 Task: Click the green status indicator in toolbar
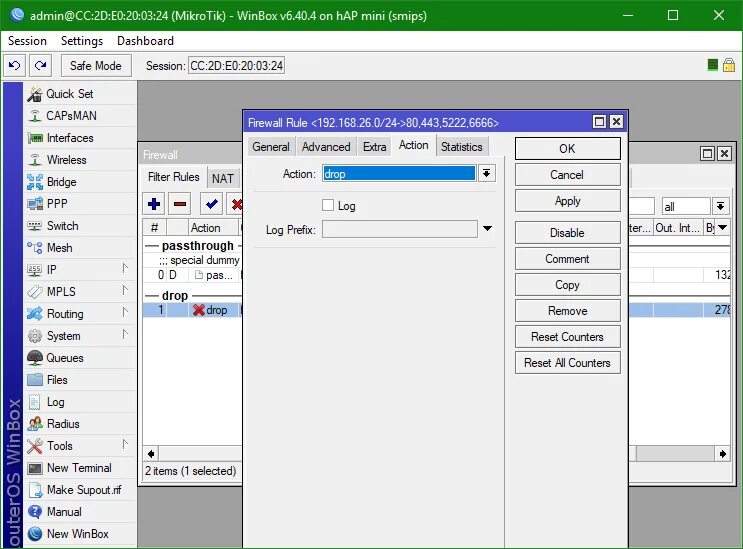coord(712,65)
